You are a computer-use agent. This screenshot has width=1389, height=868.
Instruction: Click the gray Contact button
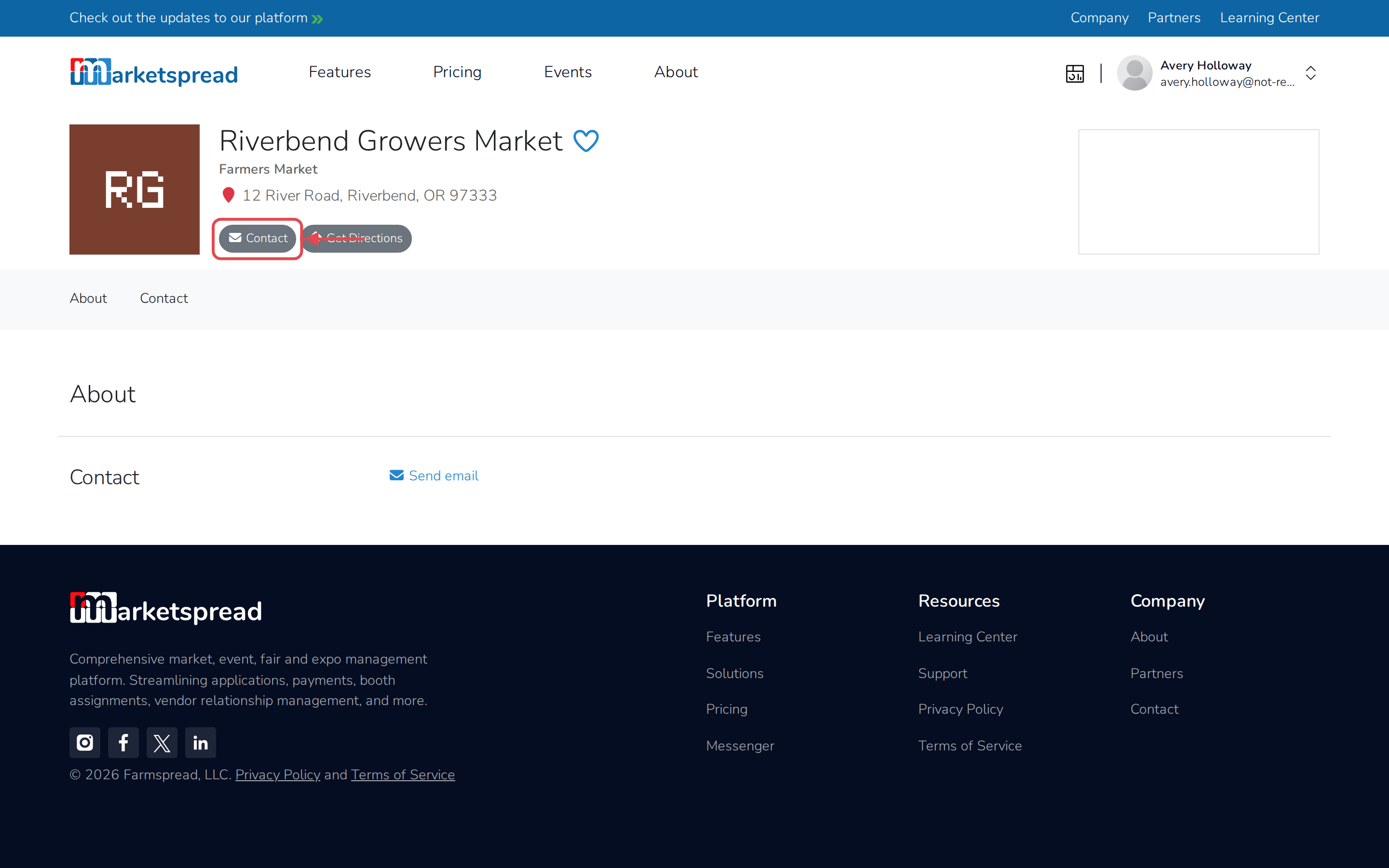click(257, 238)
